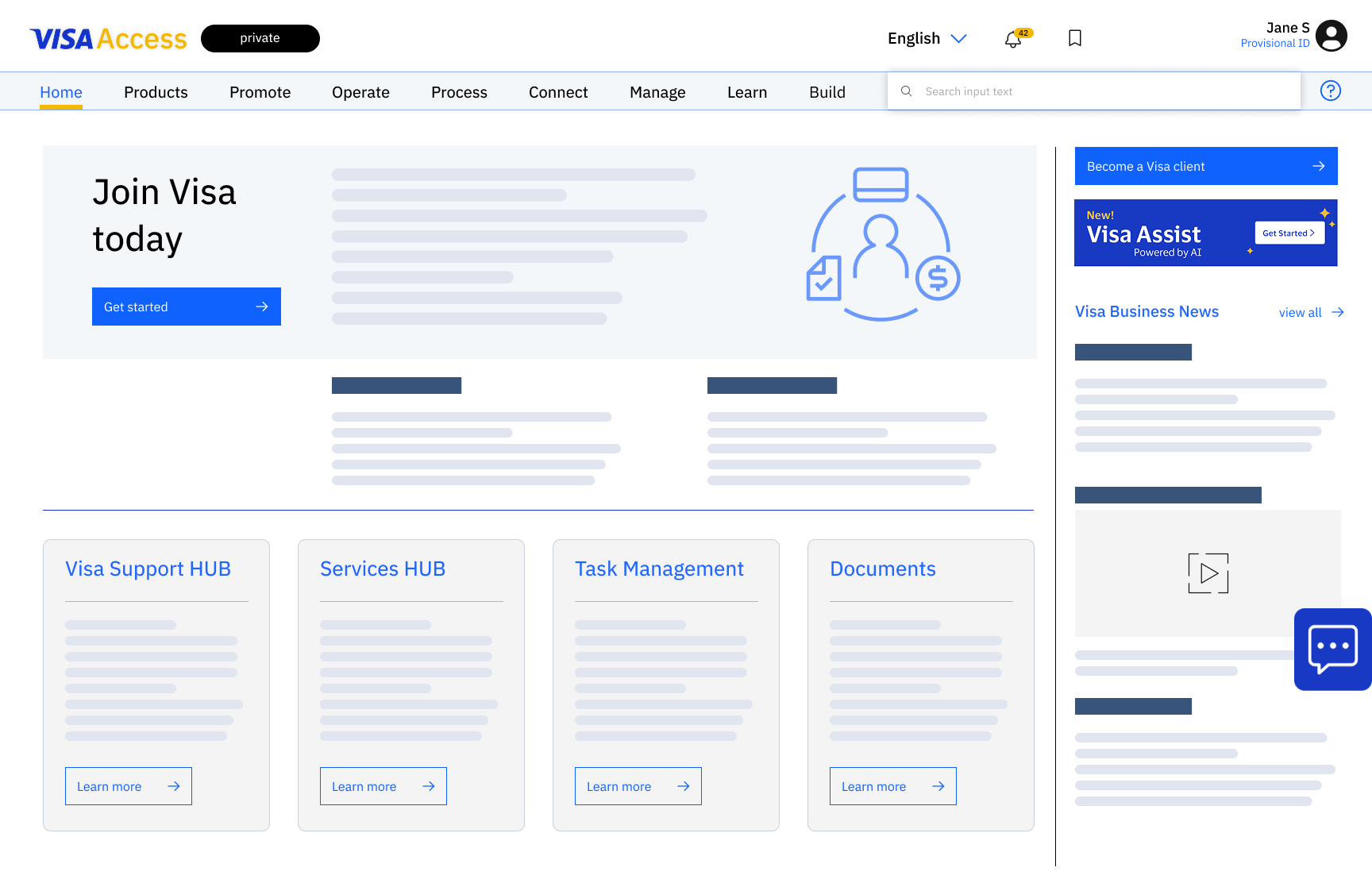Open the Learn menu
This screenshot has height=887, width=1372.
tap(747, 92)
